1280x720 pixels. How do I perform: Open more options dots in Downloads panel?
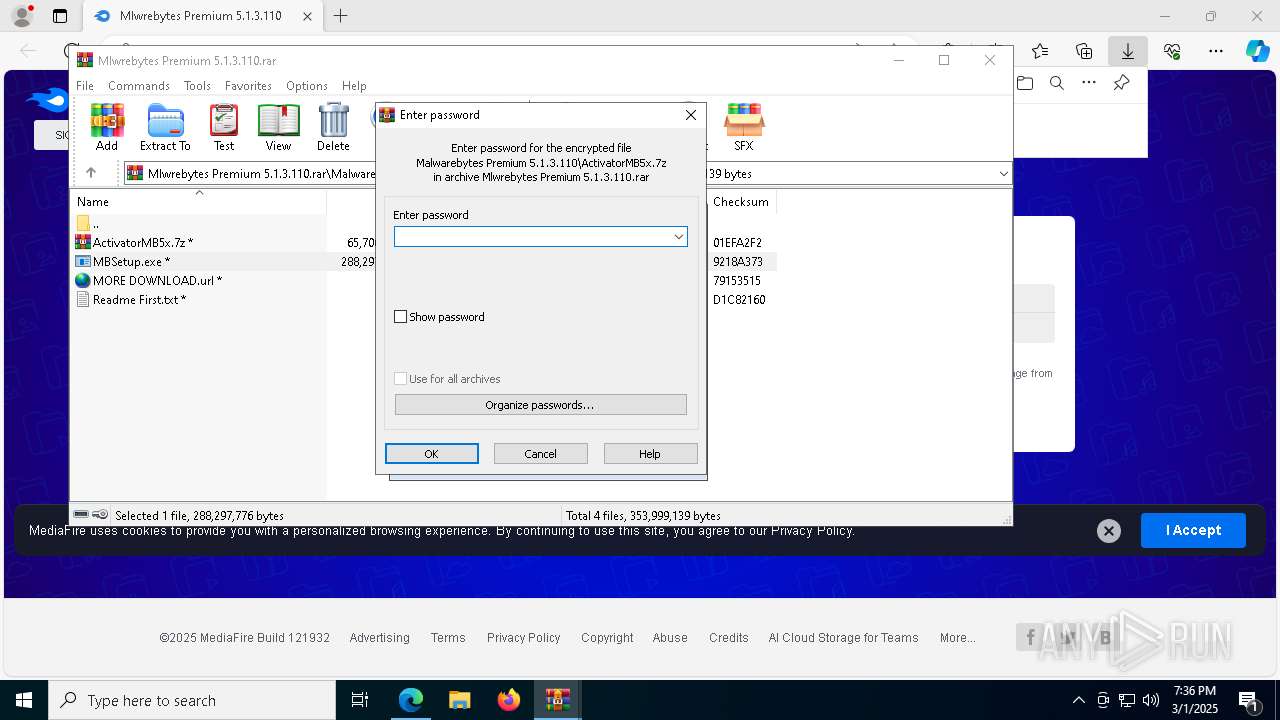[1089, 83]
